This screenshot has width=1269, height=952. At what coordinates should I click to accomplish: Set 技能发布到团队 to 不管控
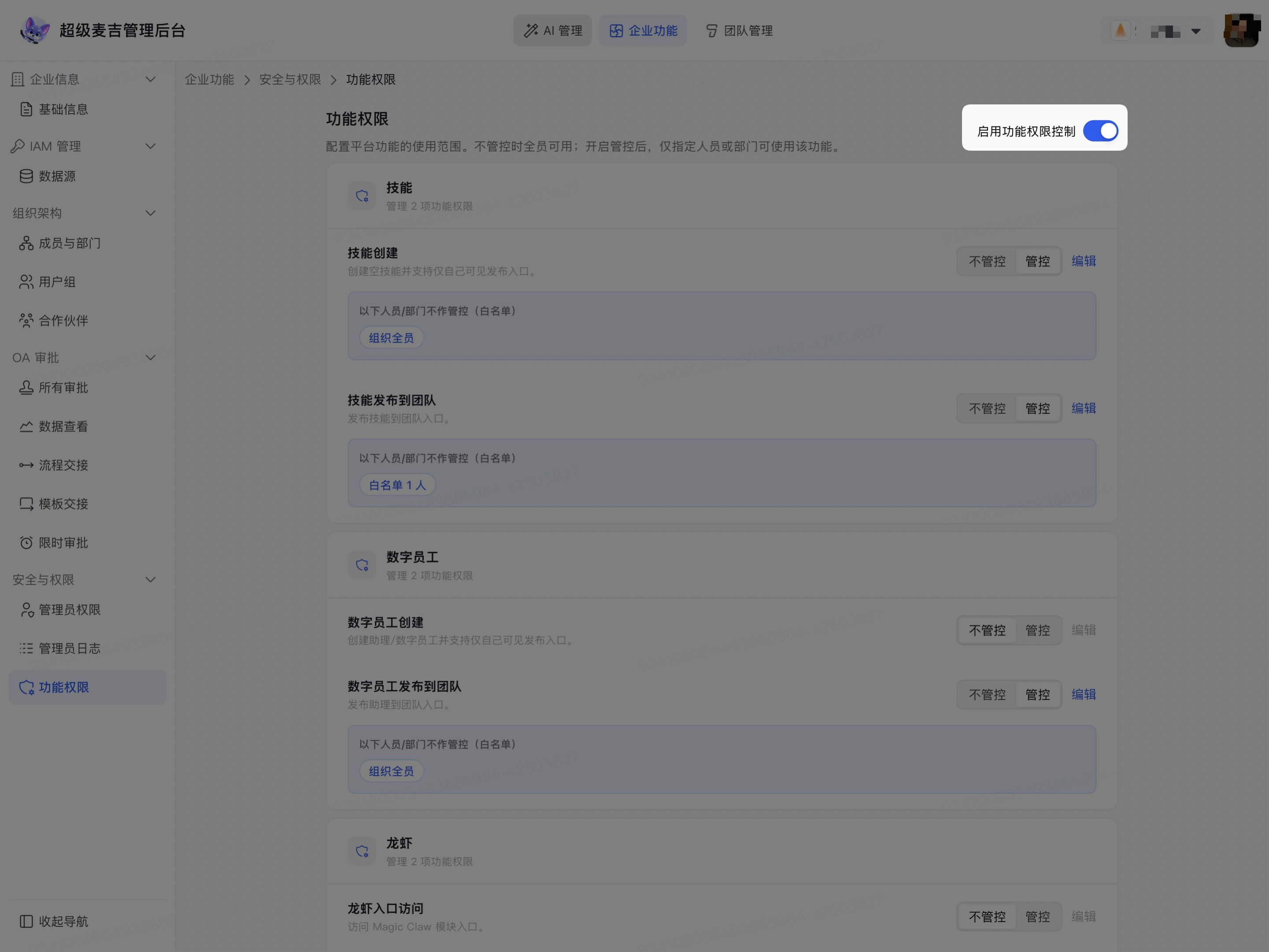987,408
